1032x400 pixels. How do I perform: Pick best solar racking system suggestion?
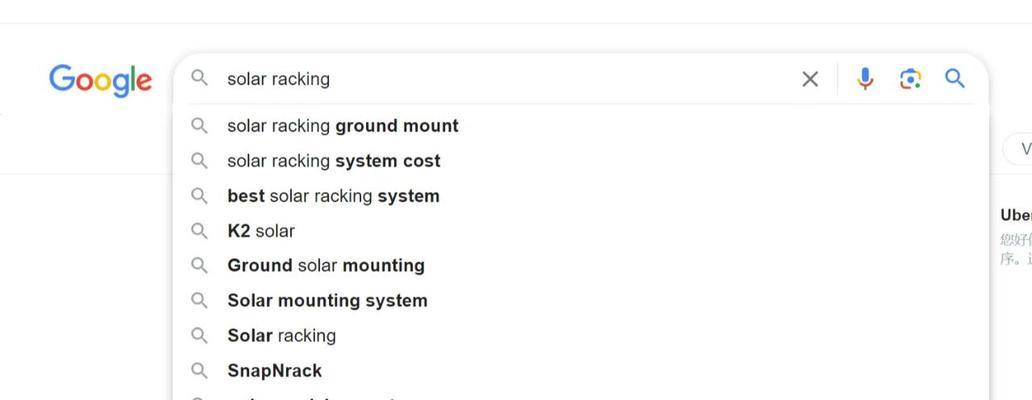click(x=581, y=195)
